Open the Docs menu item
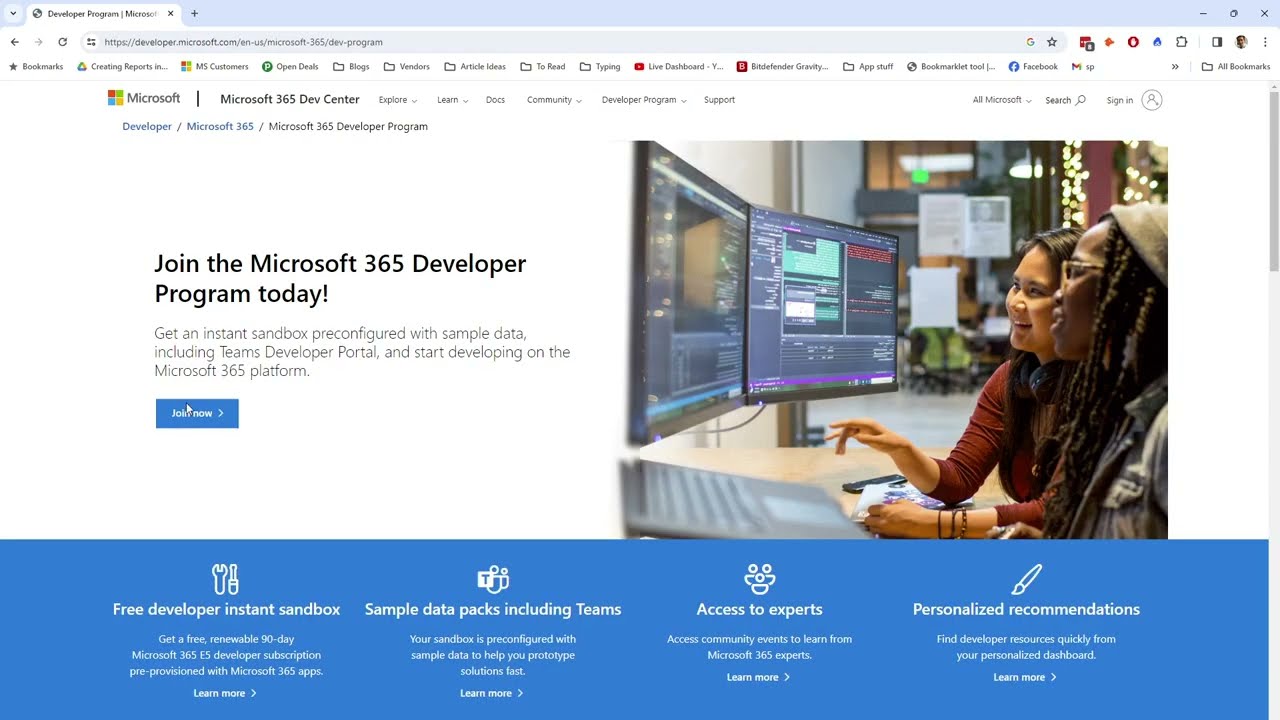Screen dimensions: 1280x720 [495, 100]
